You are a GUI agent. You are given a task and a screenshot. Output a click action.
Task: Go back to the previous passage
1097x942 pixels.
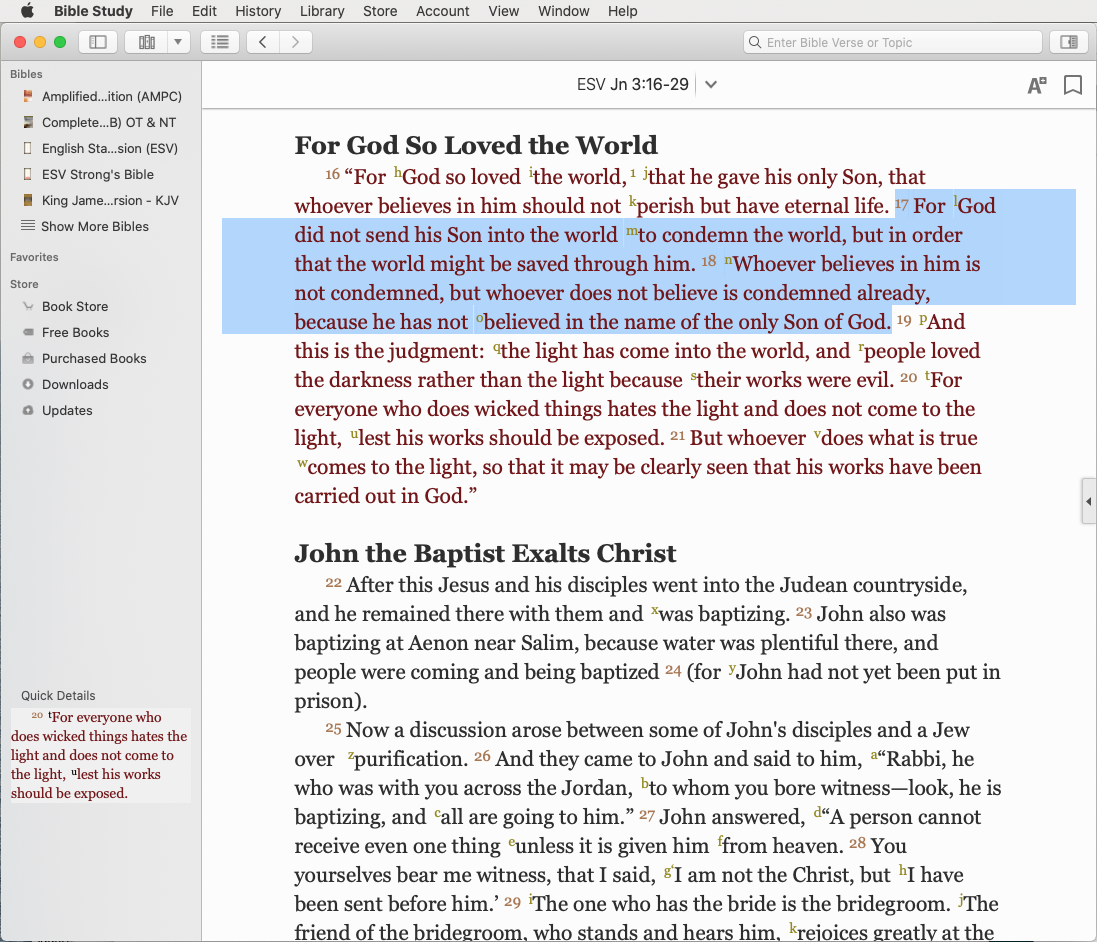(x=262, y=42)
